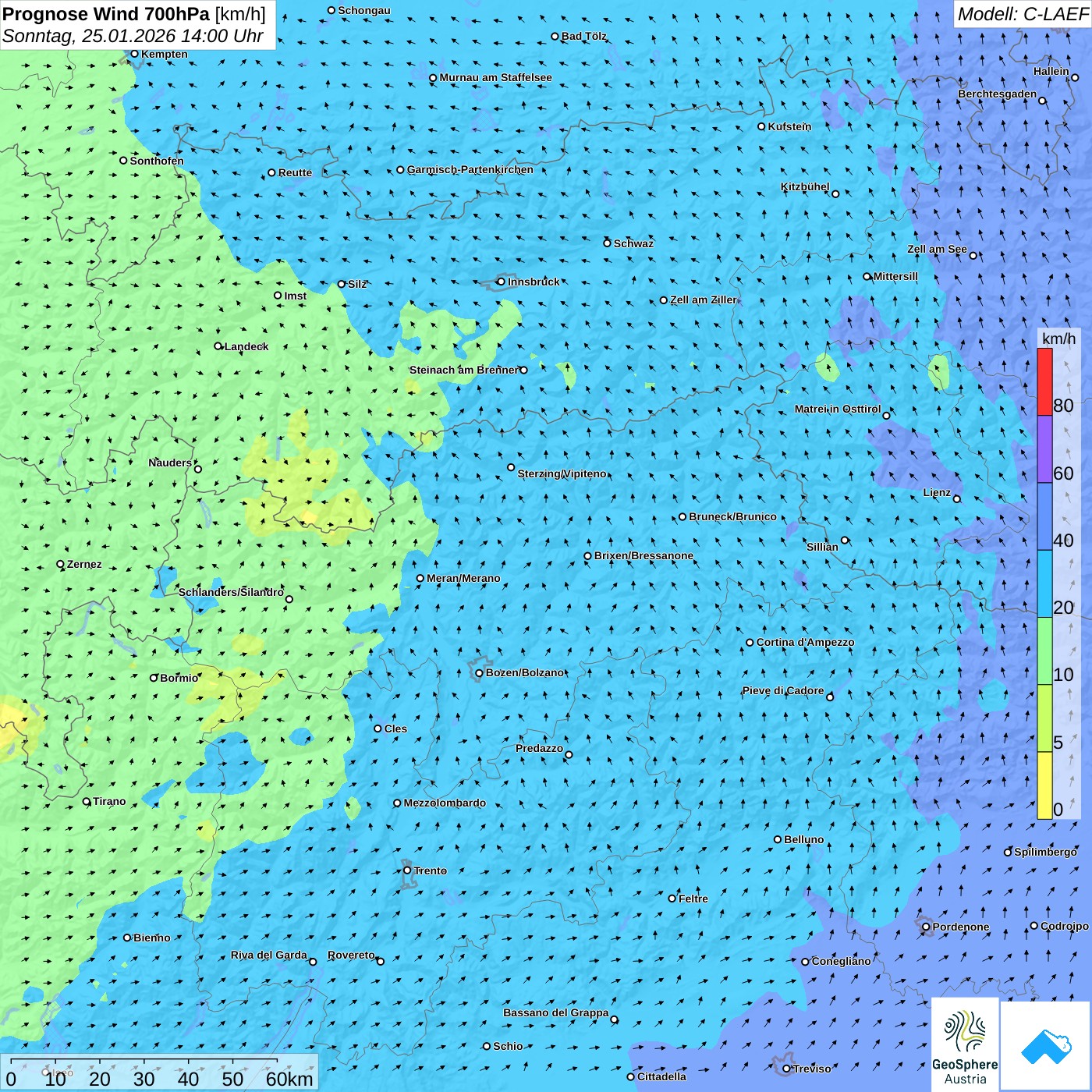The image size is (1092, 1092).
Task: Select the Bruneck/Brunico label
Action: (732, 516)
